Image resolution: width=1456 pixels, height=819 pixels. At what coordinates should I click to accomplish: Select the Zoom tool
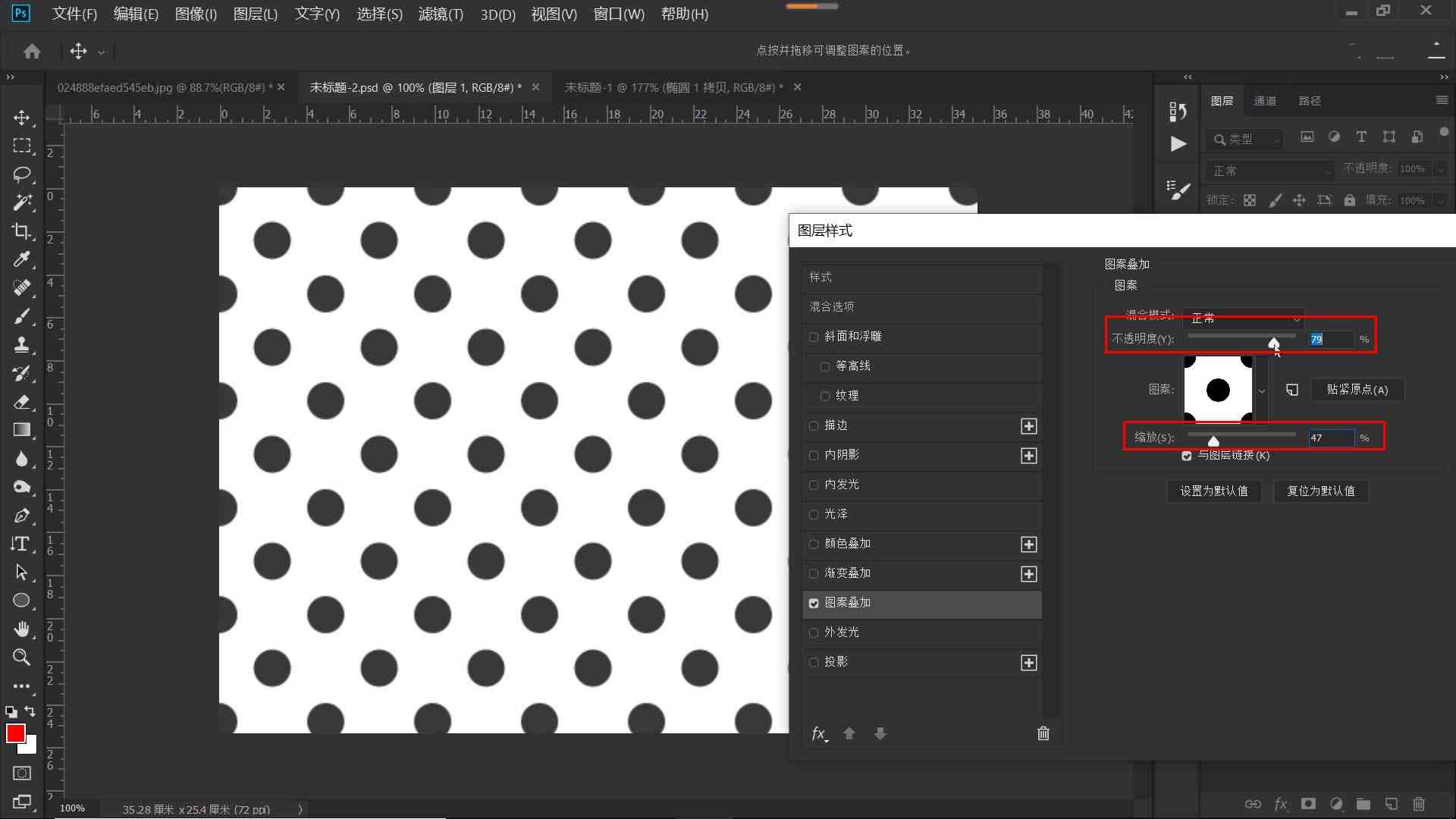[x=21, y=657]
